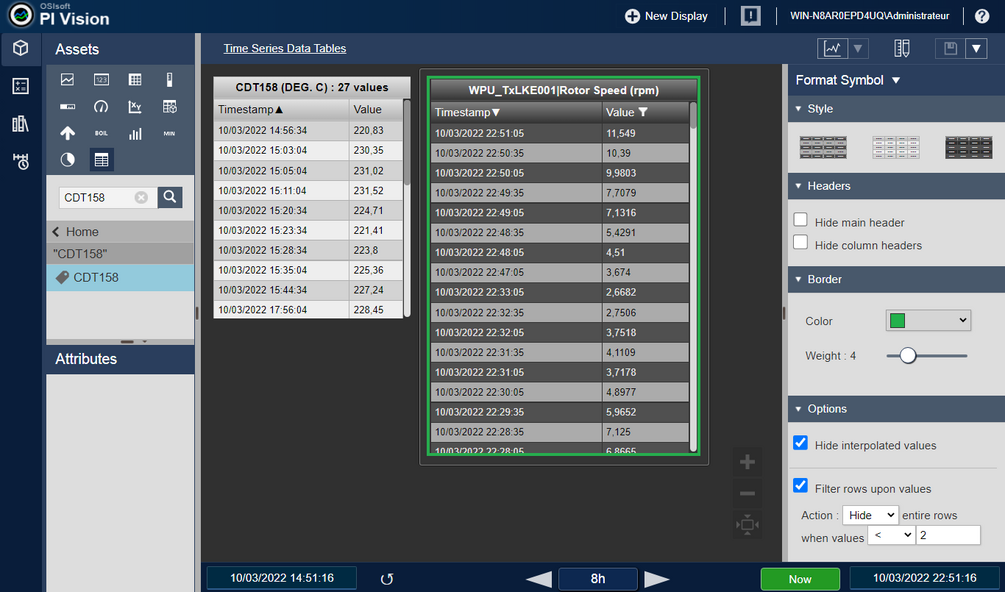Toggle Hide column headers checkbox
Screen dimensions: 1005x592
801,242
